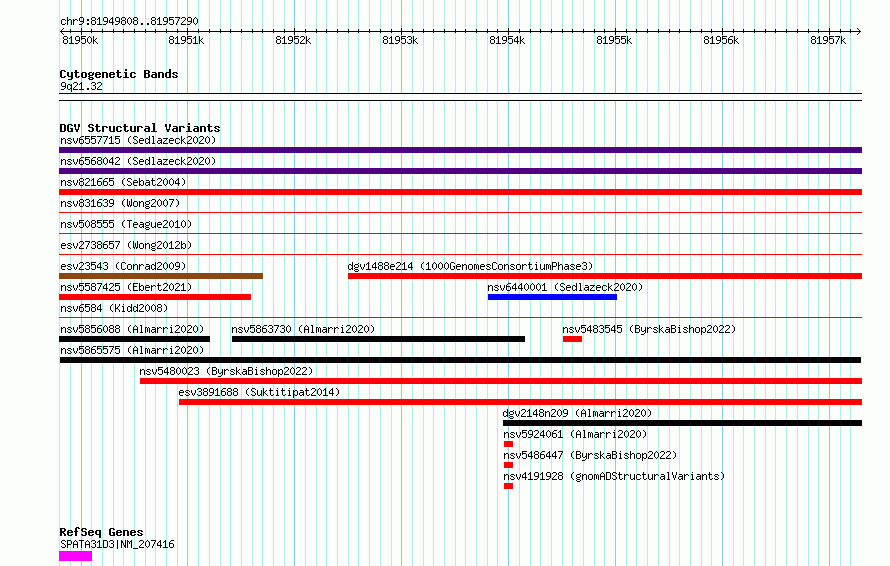
Task: Open the nsv5480023 (ByrskaBishop2022) label
Action: [x=226, y=371]
